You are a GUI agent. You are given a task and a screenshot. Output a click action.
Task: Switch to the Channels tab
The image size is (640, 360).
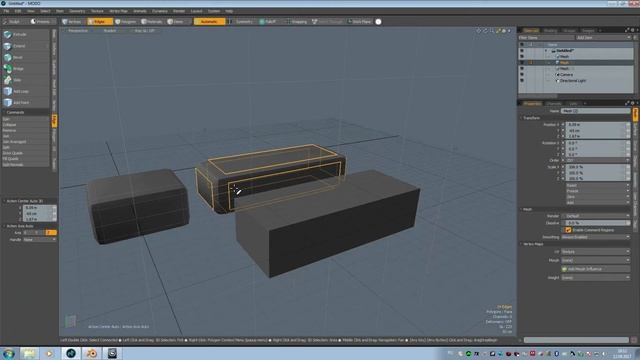[x=554, y=104]
